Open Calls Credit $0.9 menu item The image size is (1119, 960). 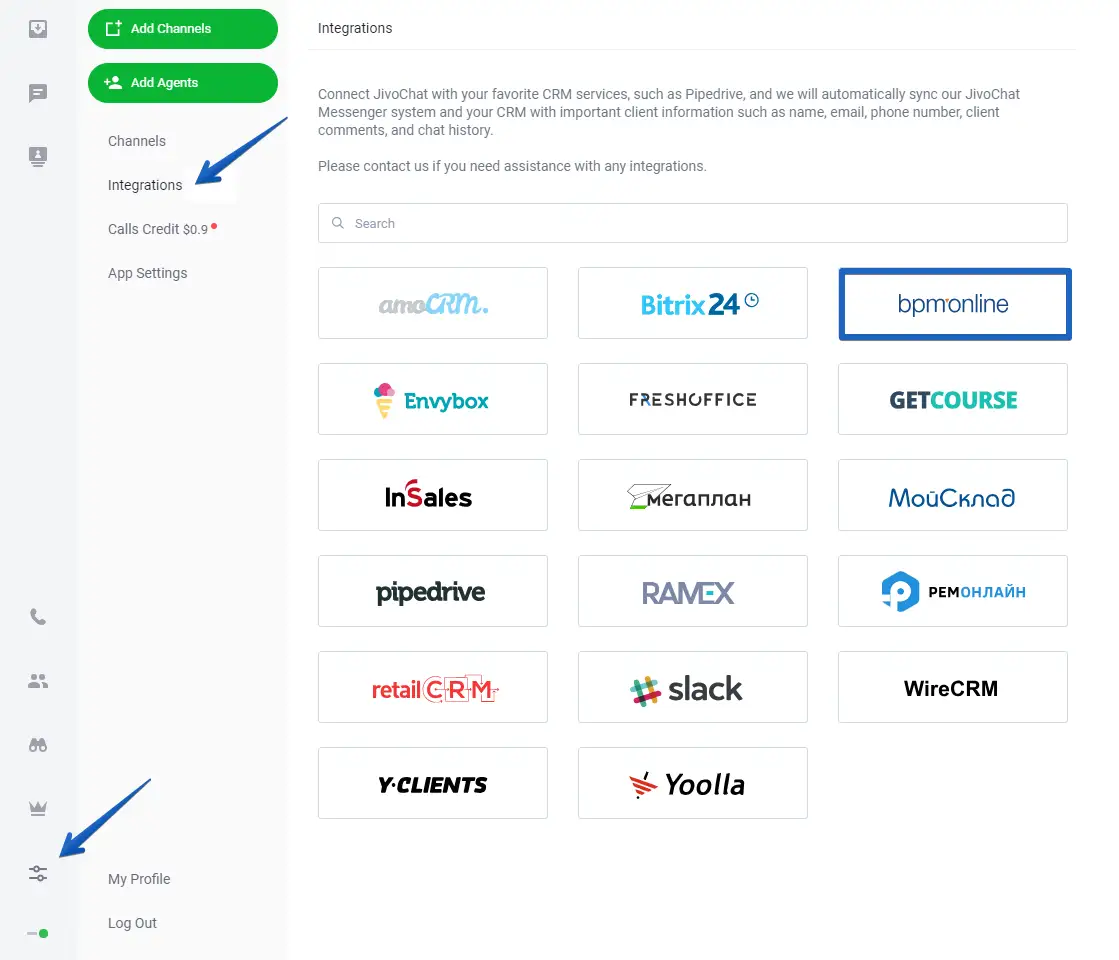[158, 229]
